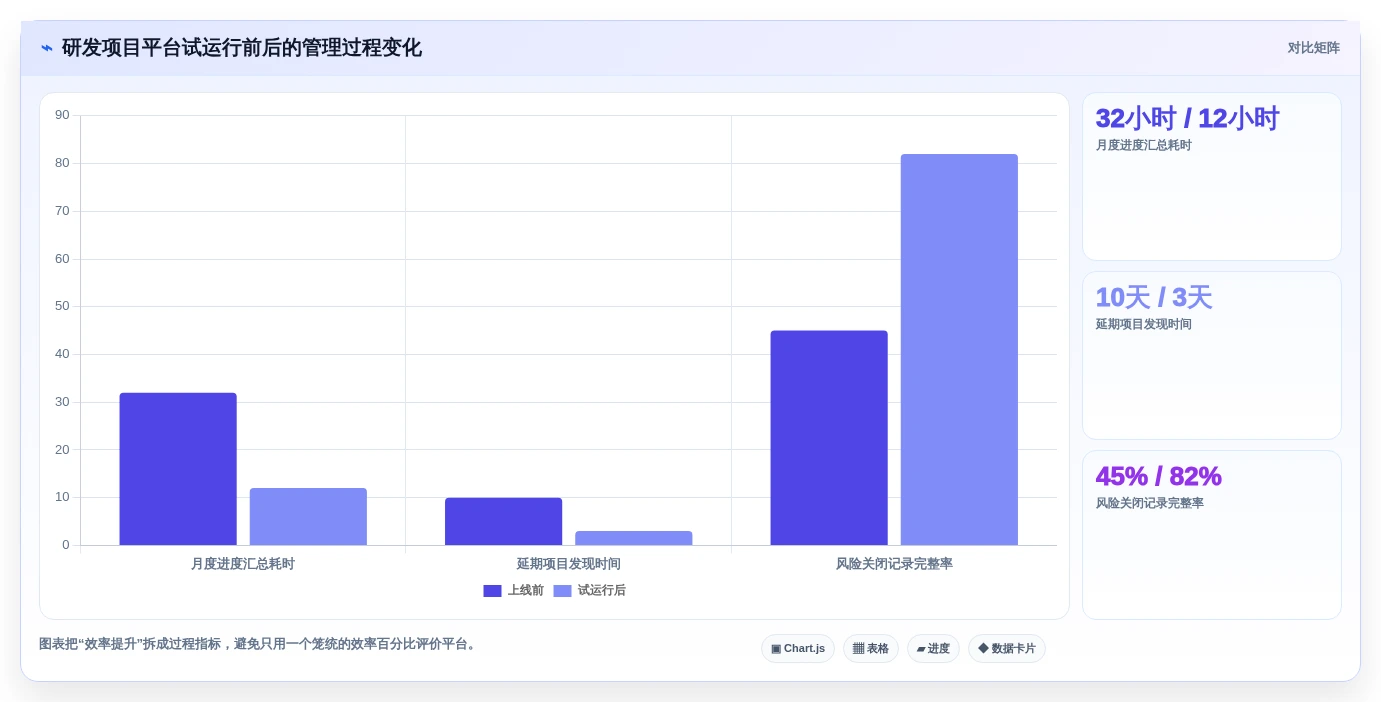Click the 试运行后 bar for 月度进度汇总耗时
This screenshot has height=702, width=1381.
[308, 517]
